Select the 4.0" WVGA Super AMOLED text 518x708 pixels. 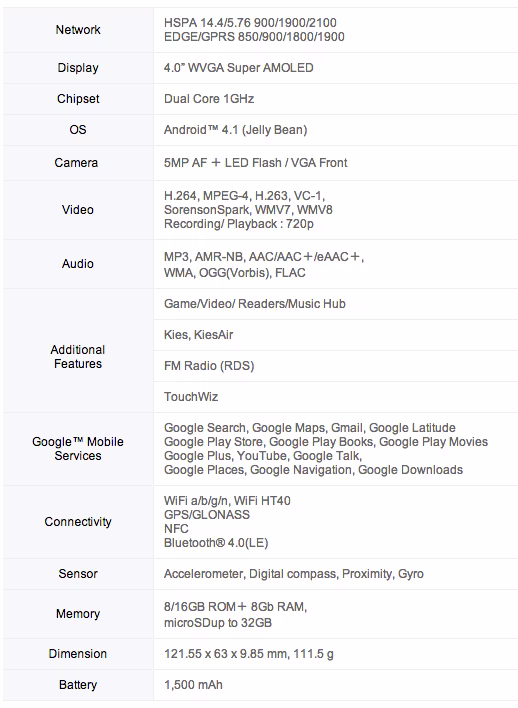(238, 68)
